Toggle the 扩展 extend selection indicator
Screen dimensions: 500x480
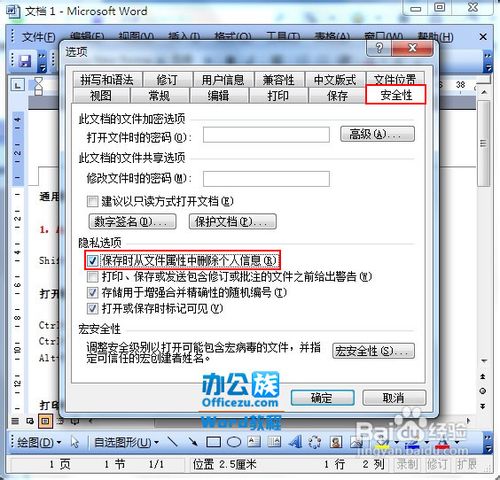pos(467,464)
